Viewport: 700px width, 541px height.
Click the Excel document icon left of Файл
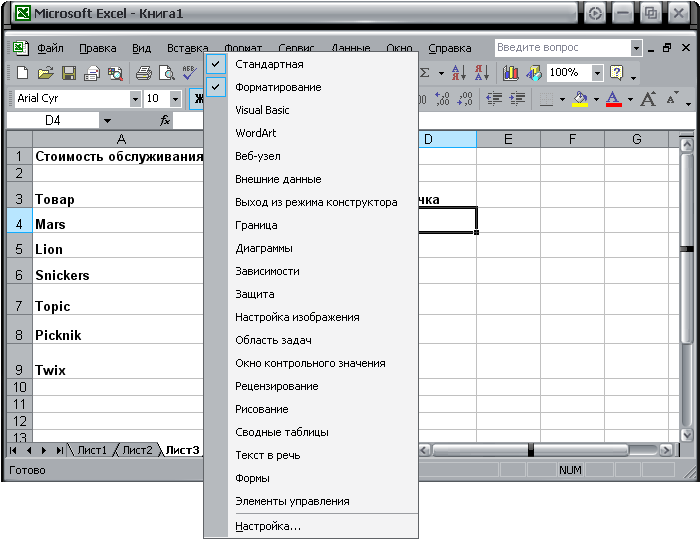20,48
